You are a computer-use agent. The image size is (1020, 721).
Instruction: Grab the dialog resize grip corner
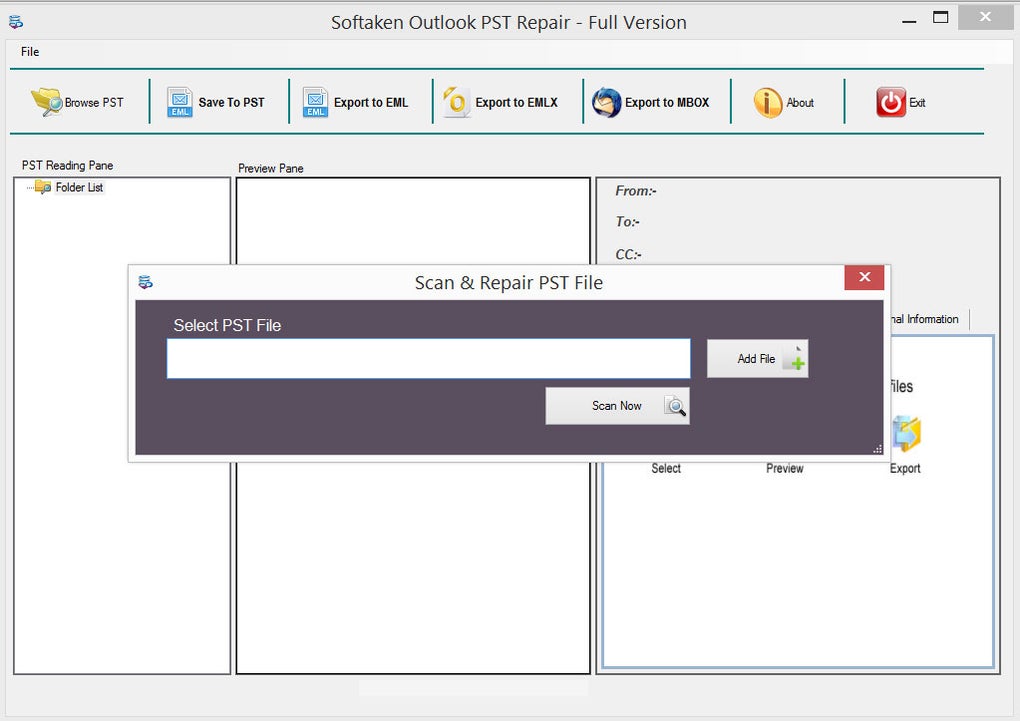coord(878,449)
